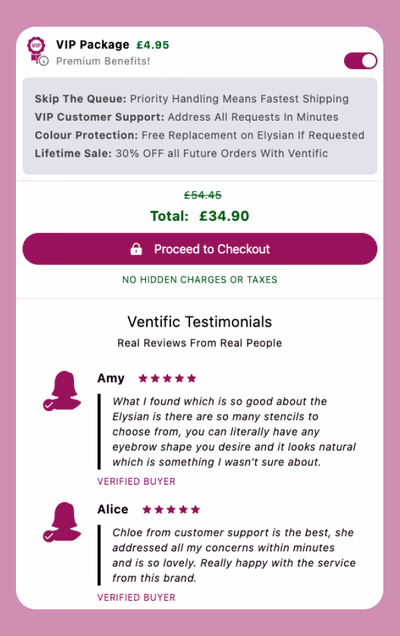
Task: Click the checkmark badge on Amy's avatar
Action: coord(49,405)
